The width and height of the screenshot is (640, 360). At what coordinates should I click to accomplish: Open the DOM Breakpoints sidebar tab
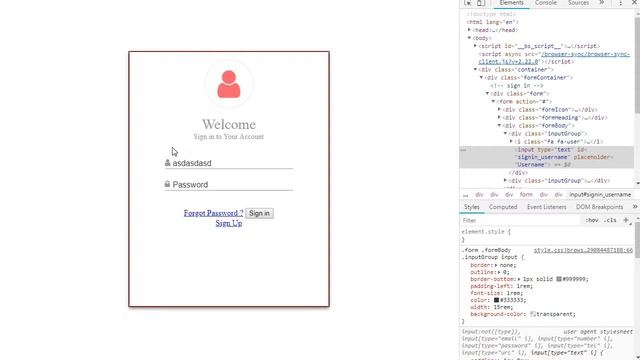point(599,207)
